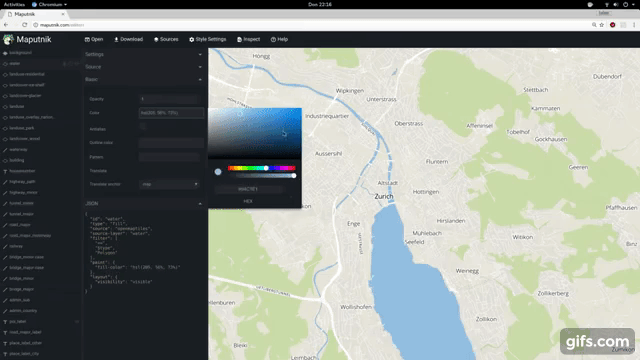Open the Translate anchor map dropdown
Viewport: 640px width, 360px height.
[169, 184]
